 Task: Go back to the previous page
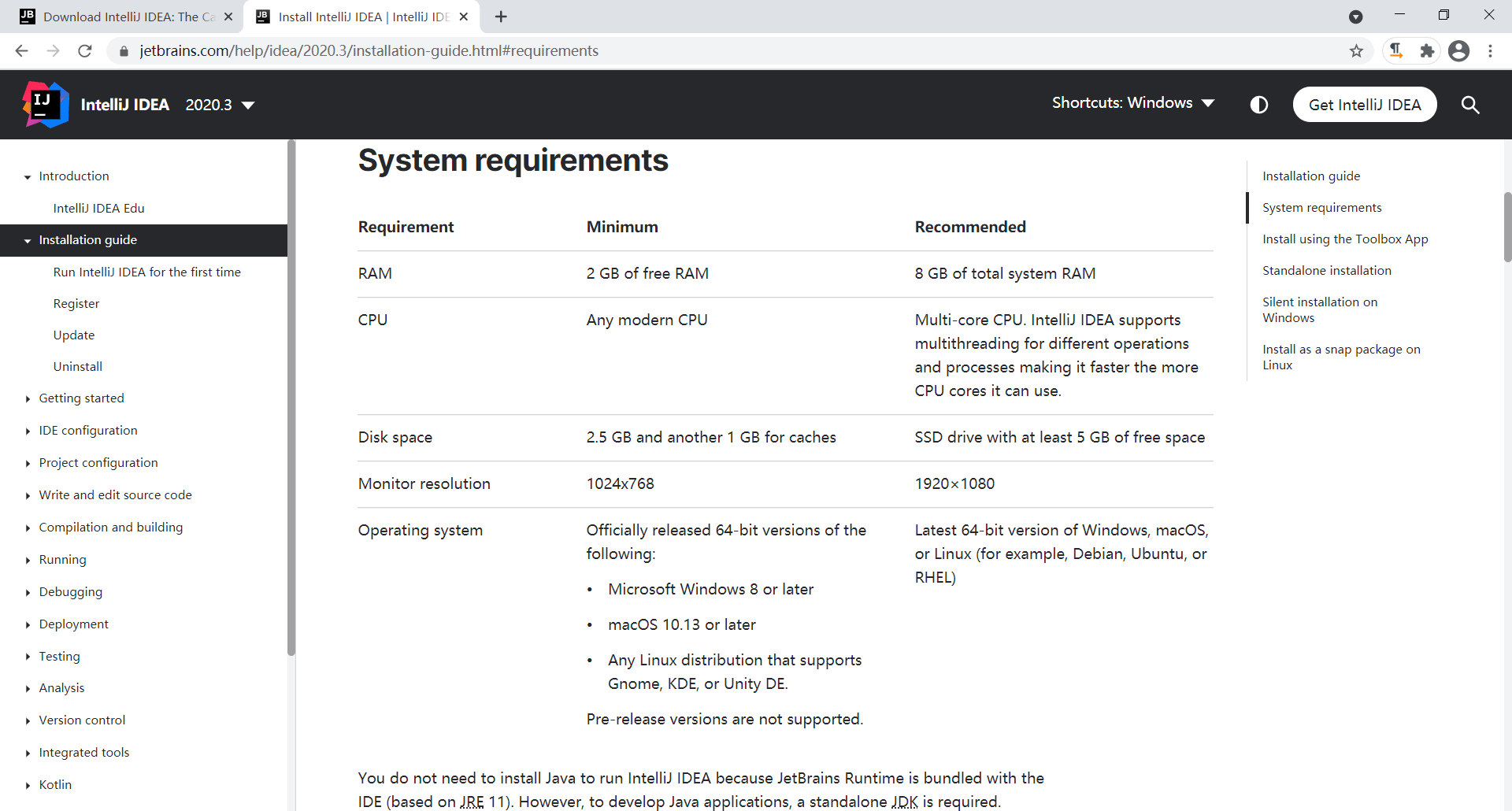(21, 51)
